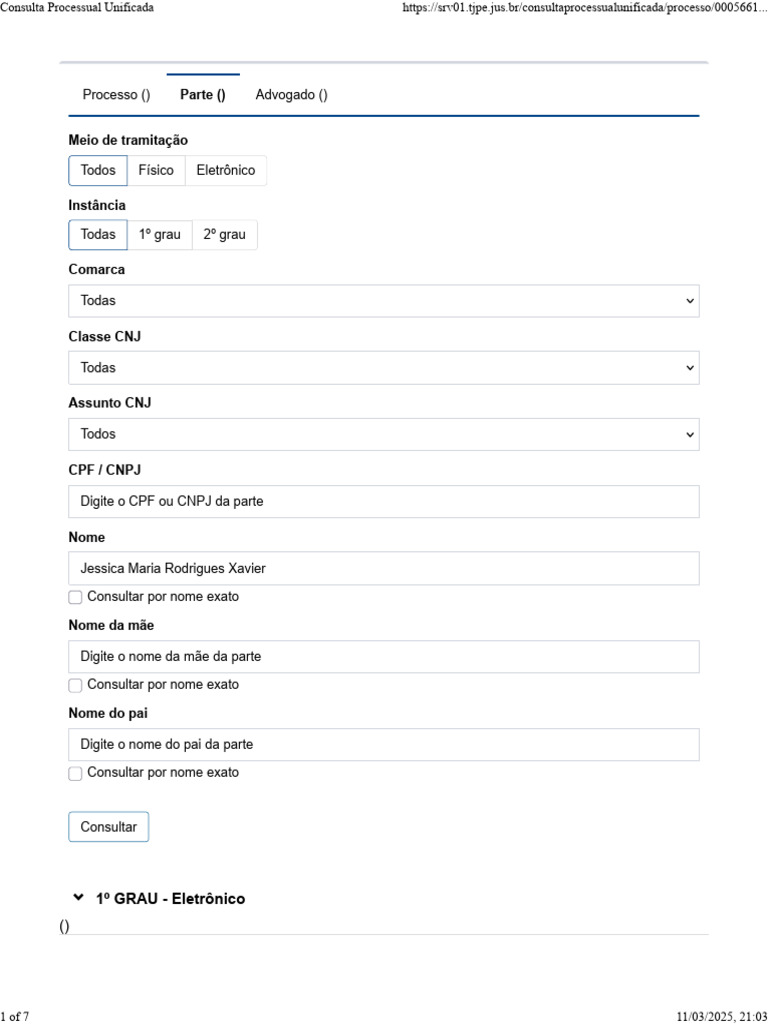Select Todos for Meio de tramitação
The height and width of the screenshot is (1024, 768).
98,170
